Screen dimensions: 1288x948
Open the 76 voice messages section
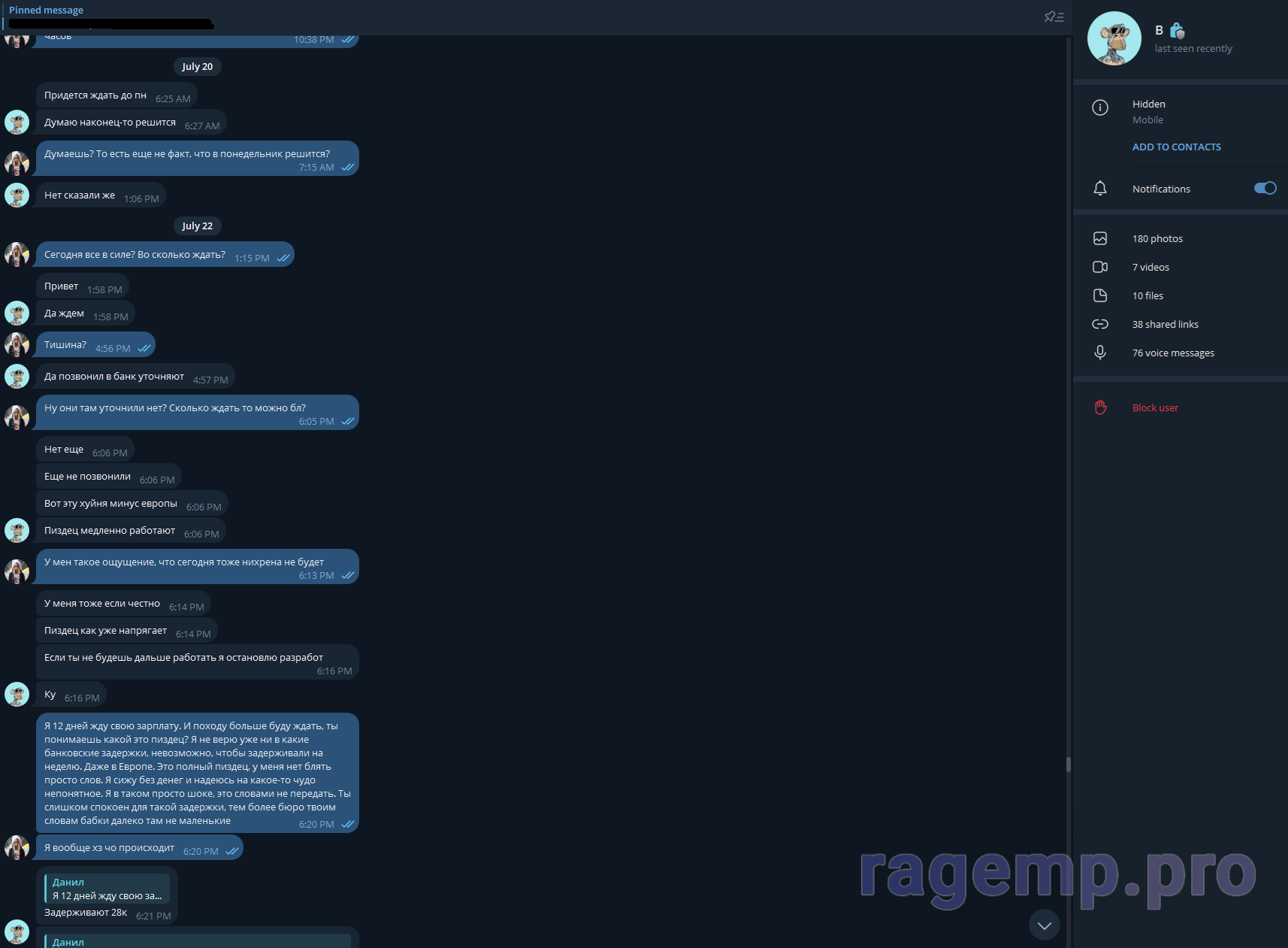pyautogui.click(x=1173, y=353)
